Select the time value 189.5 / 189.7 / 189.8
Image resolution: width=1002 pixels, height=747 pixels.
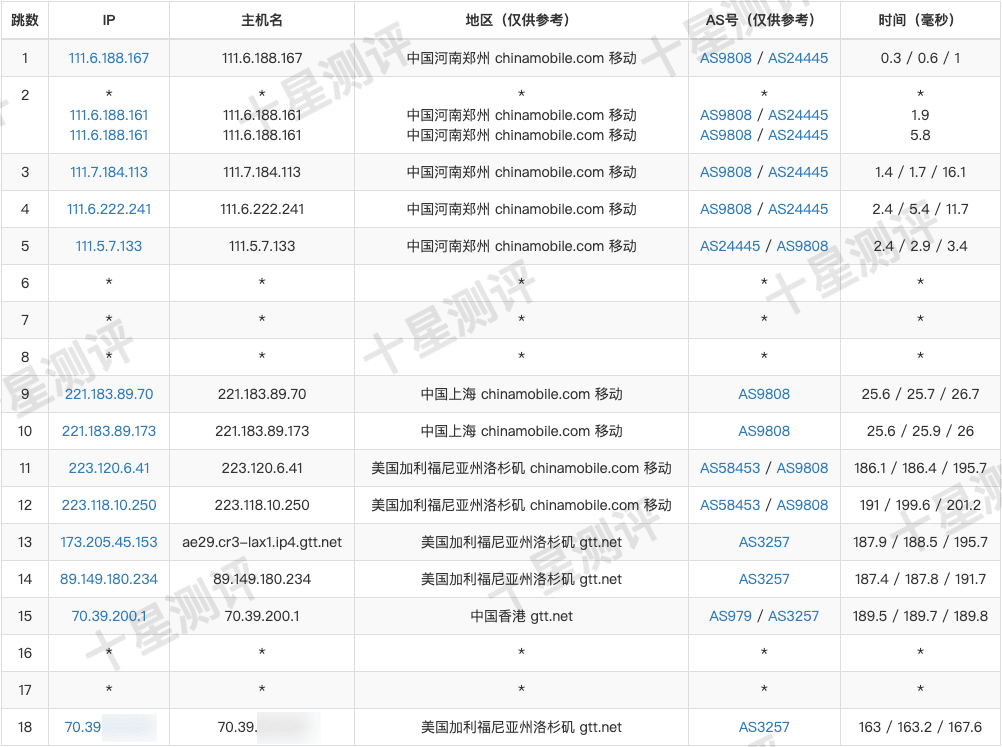(x=920, y=617)
